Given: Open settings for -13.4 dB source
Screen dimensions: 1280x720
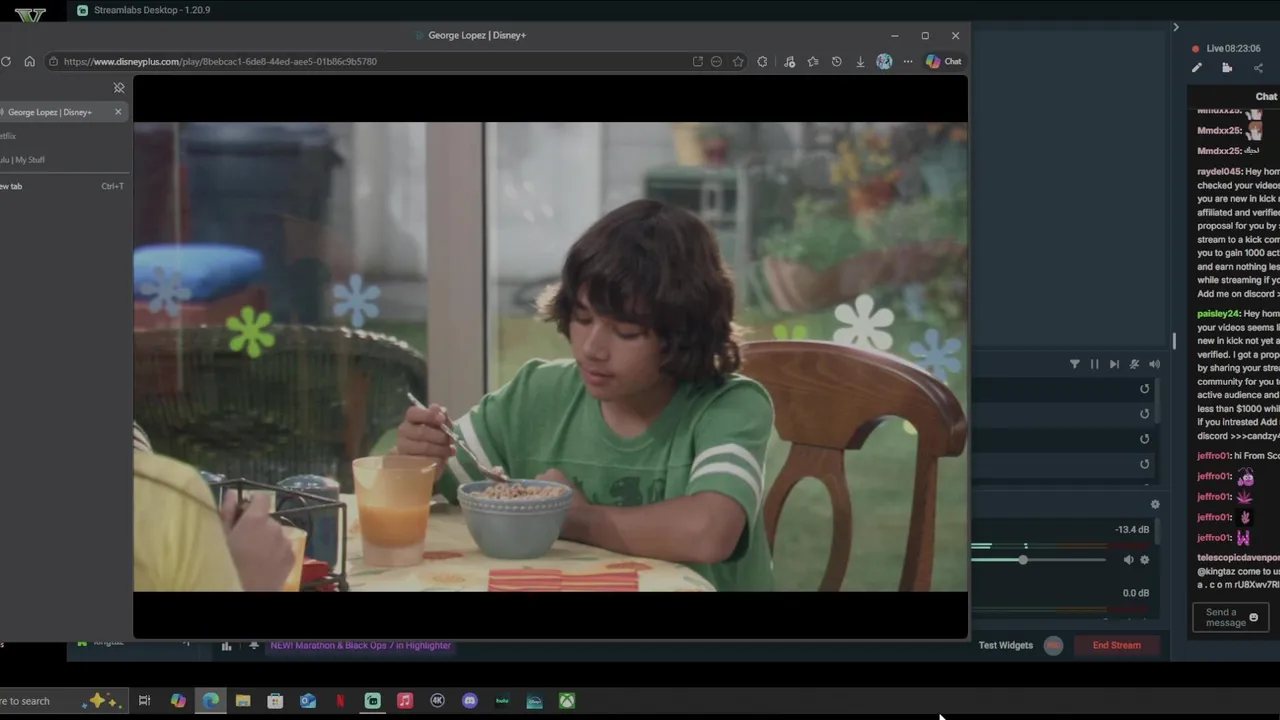Looking at the screenshot, I should coord(1145,560).
